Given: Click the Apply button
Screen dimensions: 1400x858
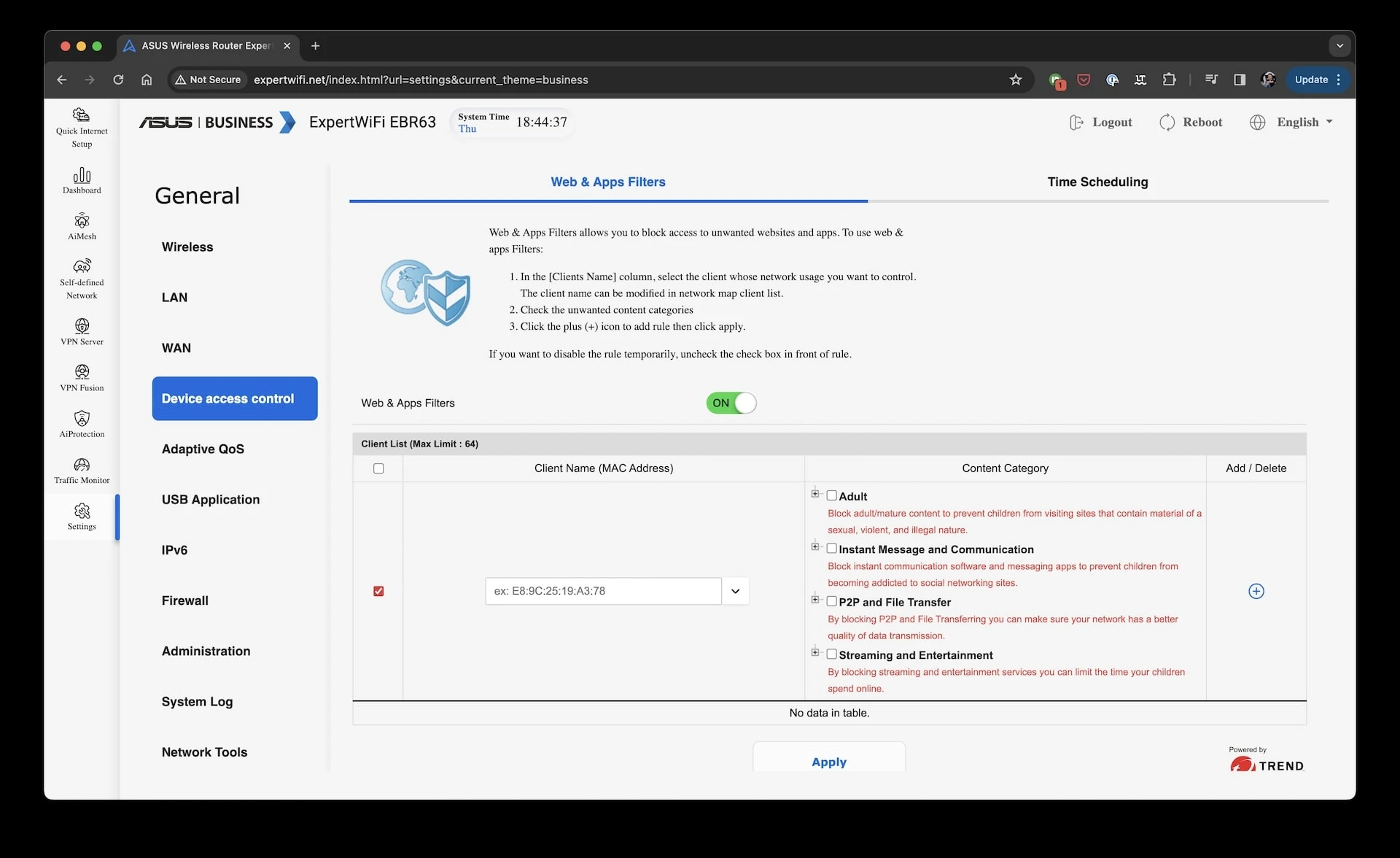Looking at the screenshot, I should point(829,759).
